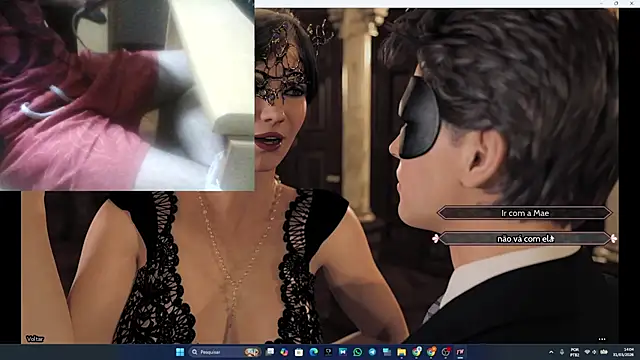
Task: Close the game window
Action: (x=631, y=3)
